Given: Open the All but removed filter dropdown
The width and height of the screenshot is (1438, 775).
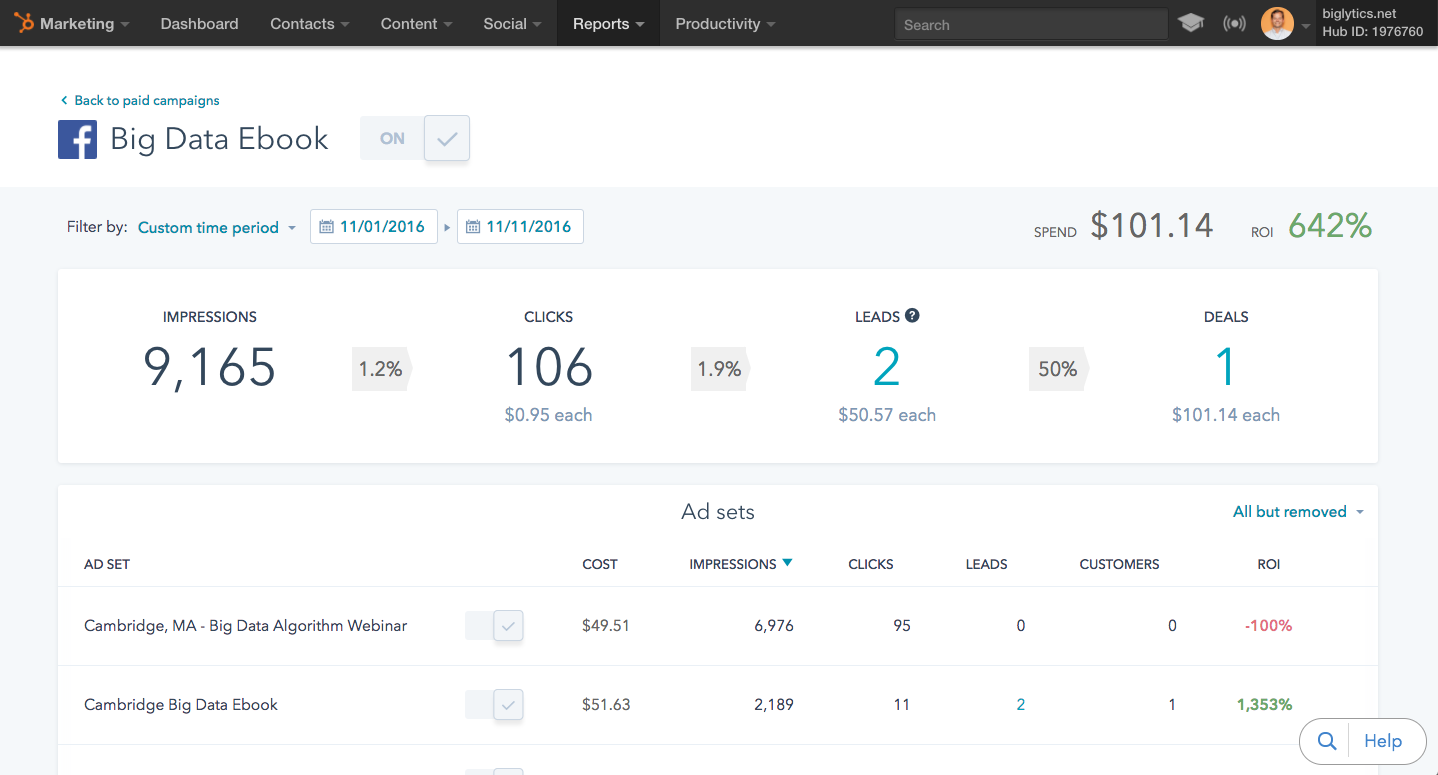Looking at the screenshot, I should pos(1297,511).
